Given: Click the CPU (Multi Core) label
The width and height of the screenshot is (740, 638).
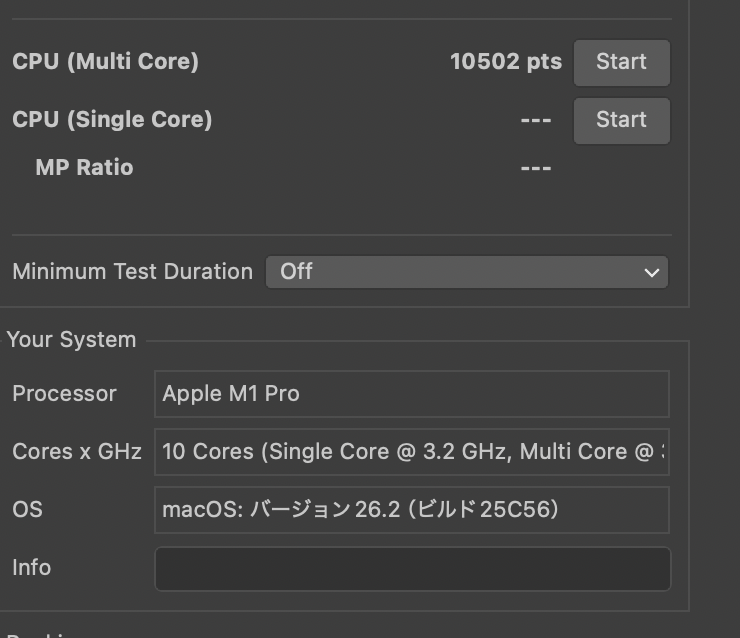Looking at the screenshot, I should click(105, 62).
